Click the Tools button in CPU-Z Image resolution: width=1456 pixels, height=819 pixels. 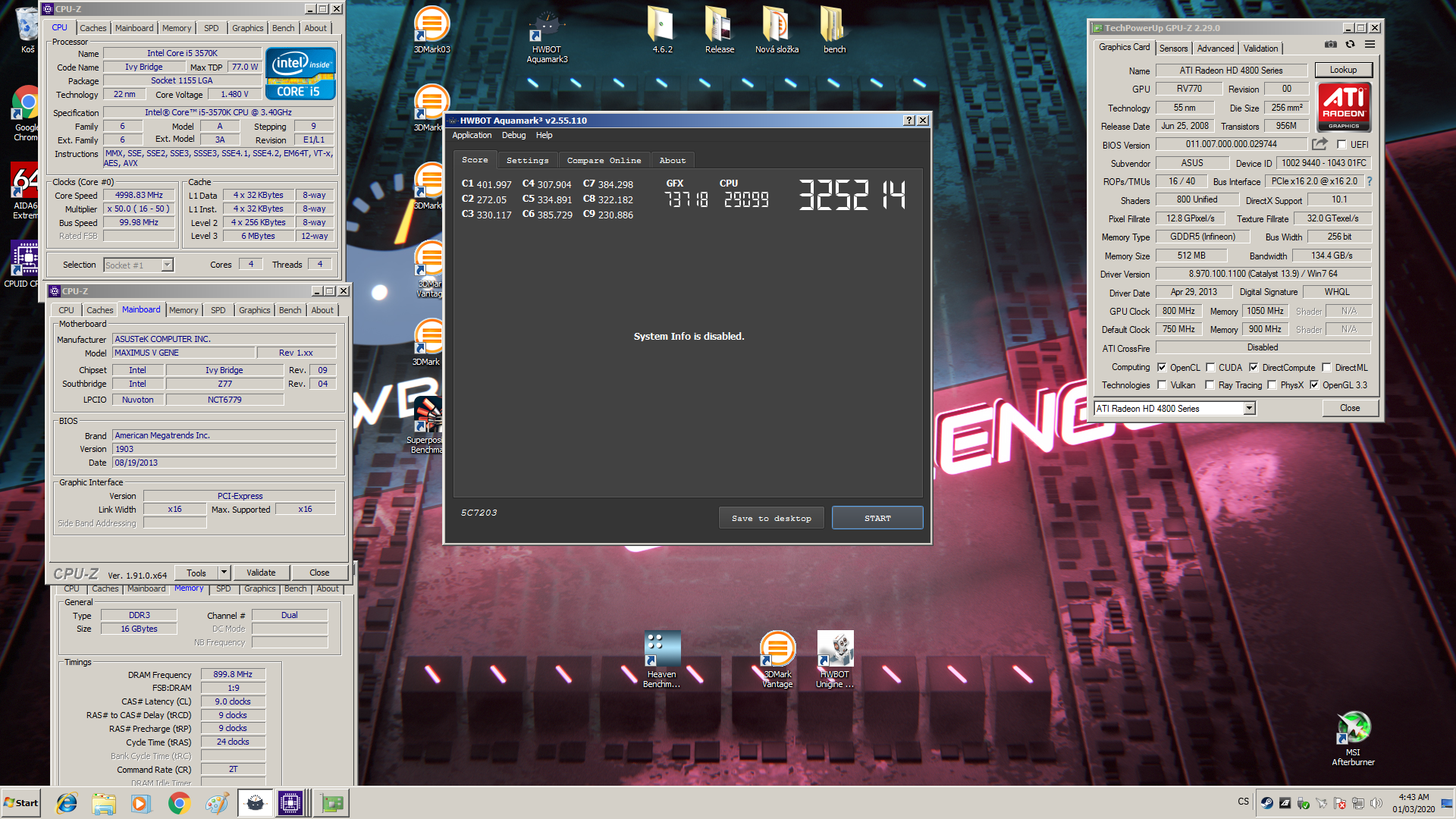coord(196,573)
